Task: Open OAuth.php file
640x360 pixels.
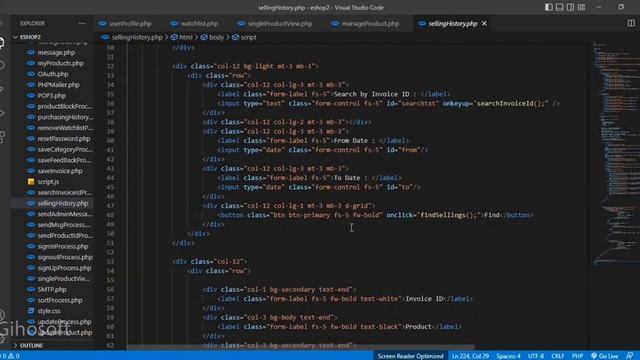Action: [53, 74]
